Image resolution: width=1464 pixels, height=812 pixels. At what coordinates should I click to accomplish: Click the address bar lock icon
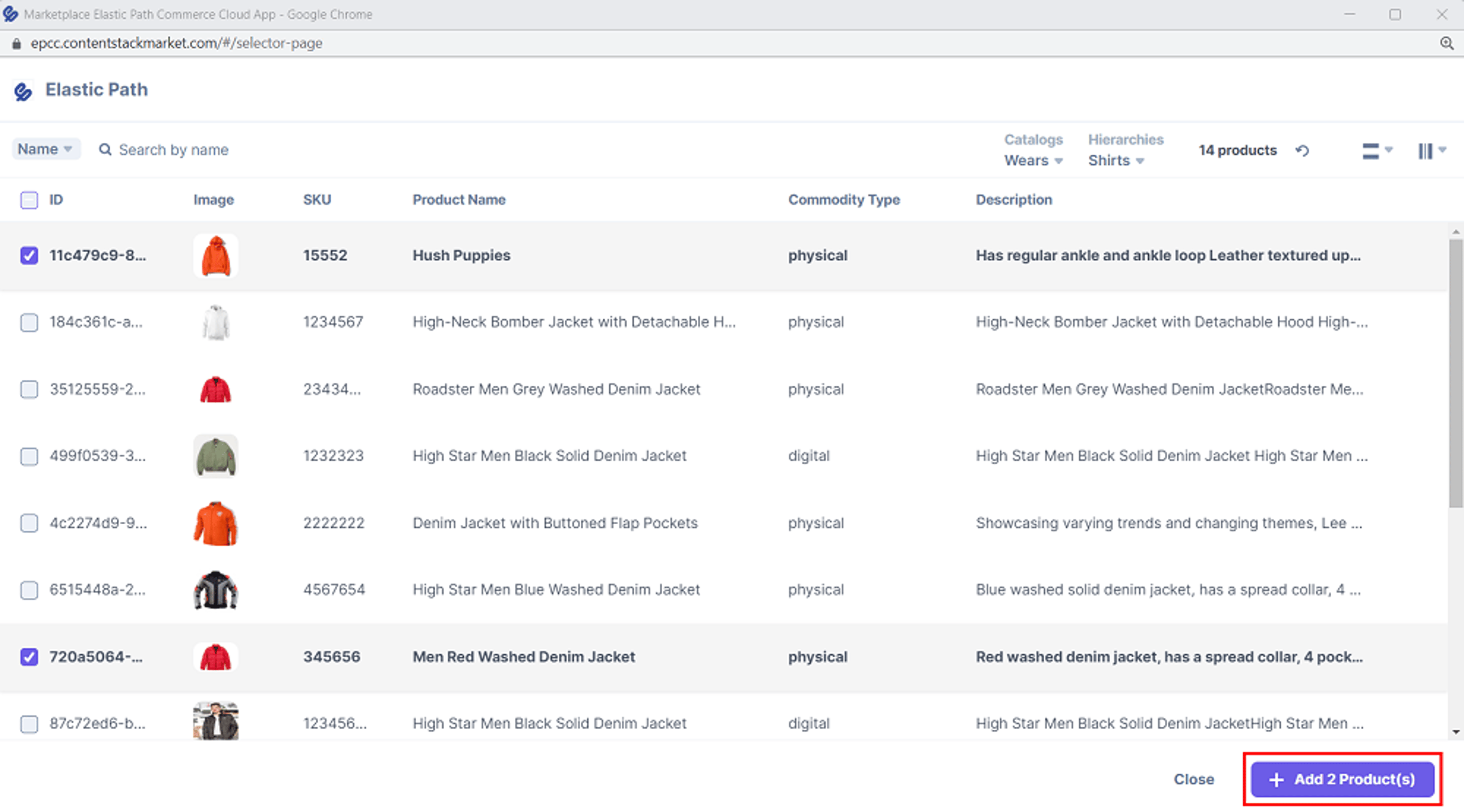pyautogui.click(x=16, y=44)
